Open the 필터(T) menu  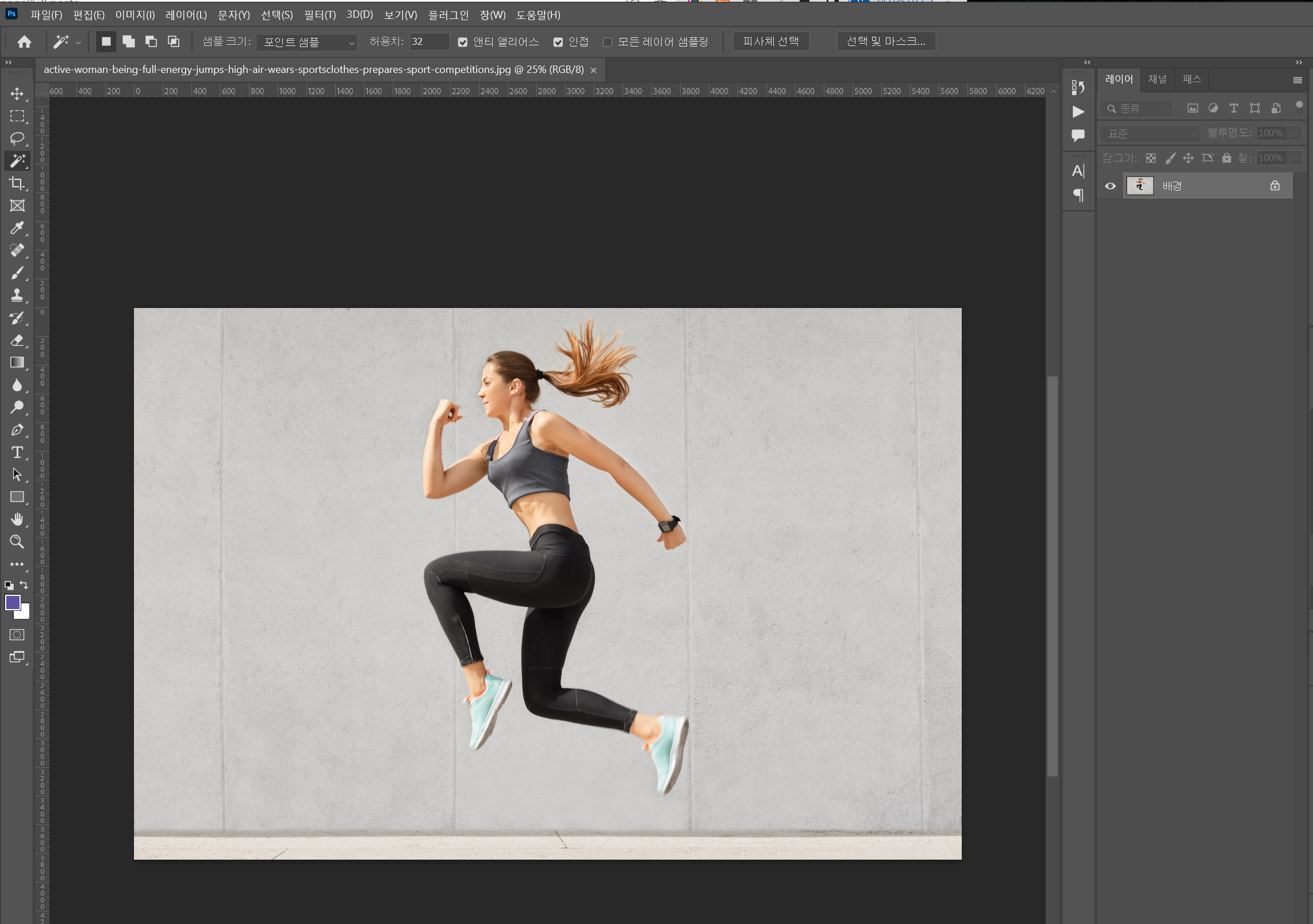click(x=320, y=15)
